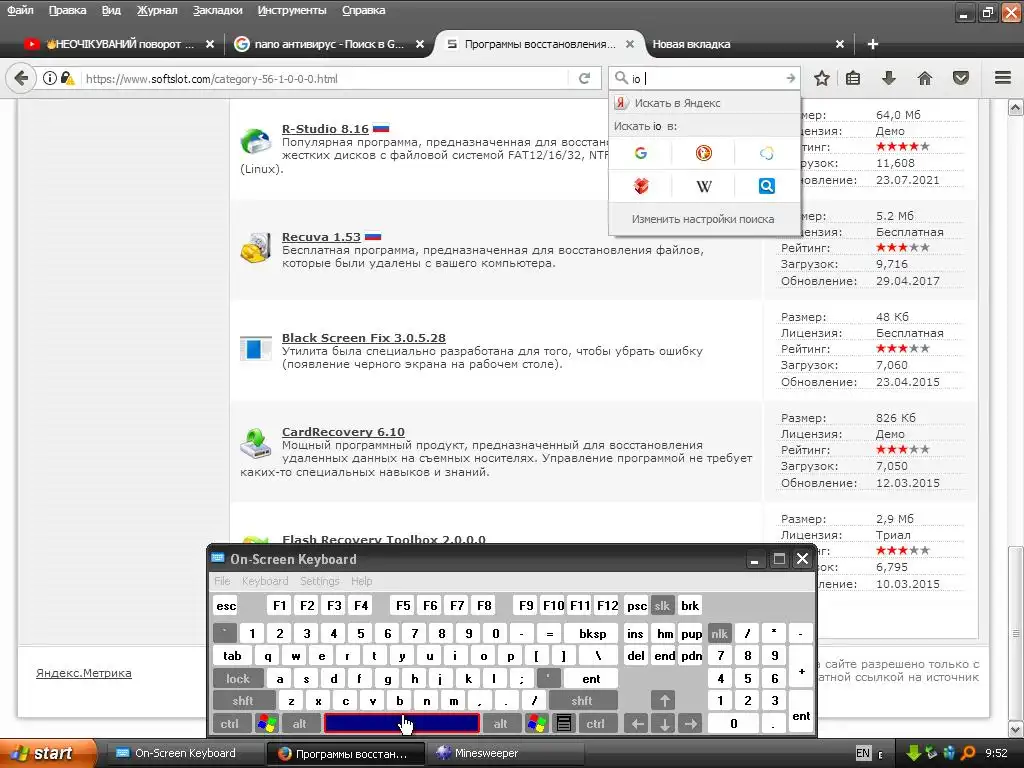Bookmark this page with the star icon
The image size is (1024, 768).
point(822,78)
